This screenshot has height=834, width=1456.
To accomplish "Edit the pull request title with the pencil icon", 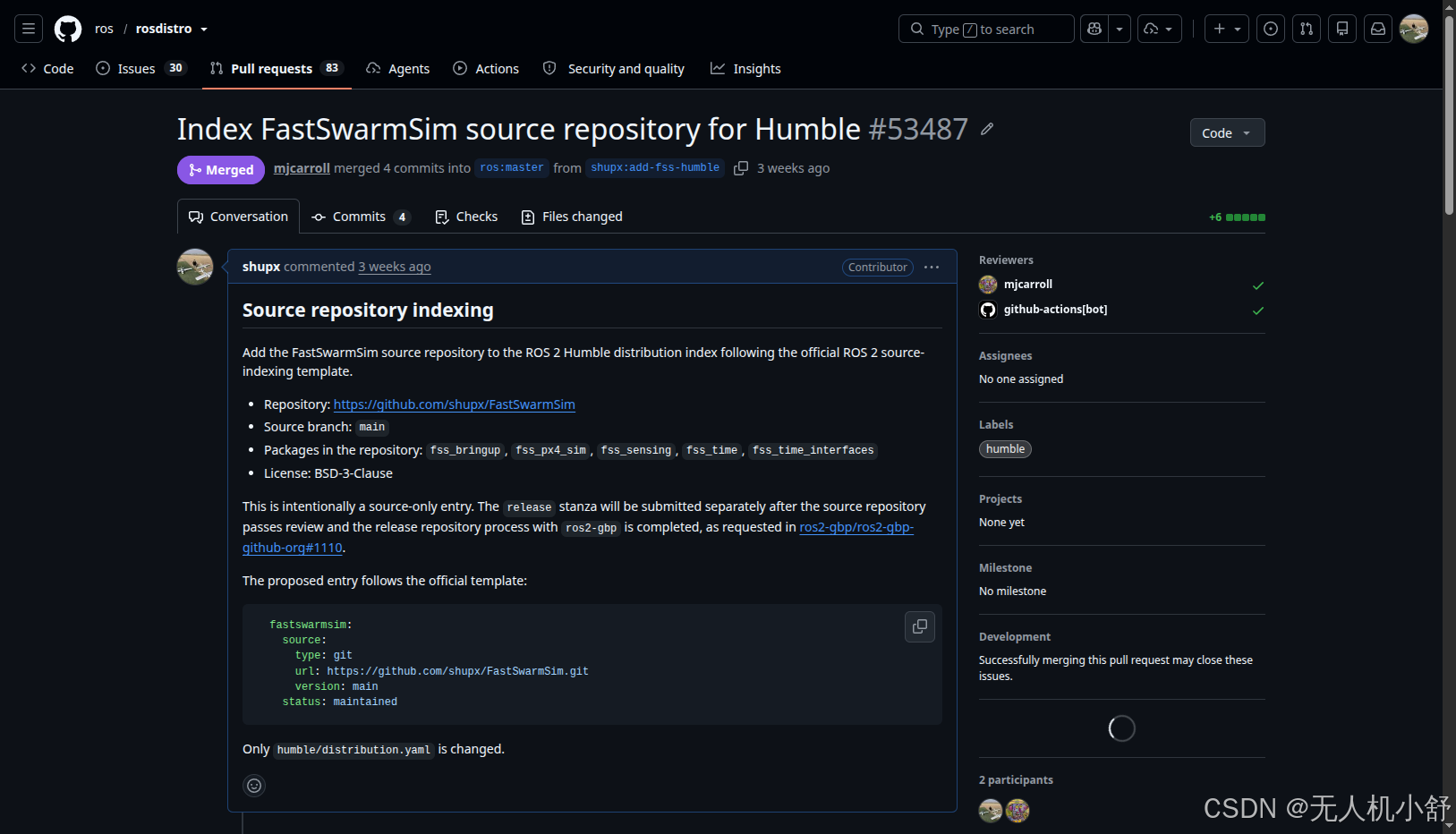I will tap(987, 130).
